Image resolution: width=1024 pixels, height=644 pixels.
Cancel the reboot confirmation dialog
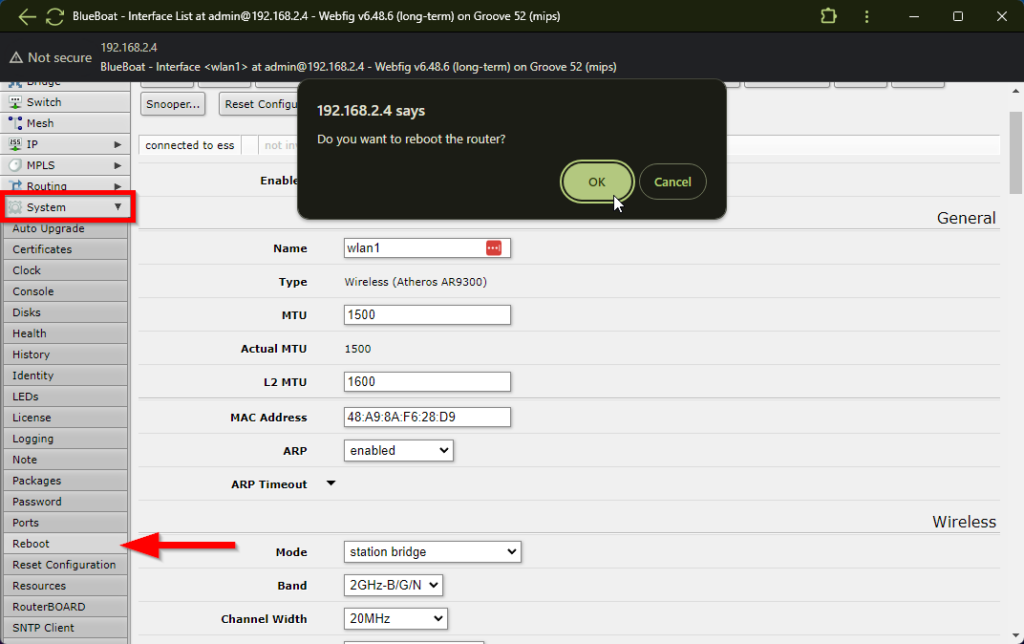click(672, 181)
